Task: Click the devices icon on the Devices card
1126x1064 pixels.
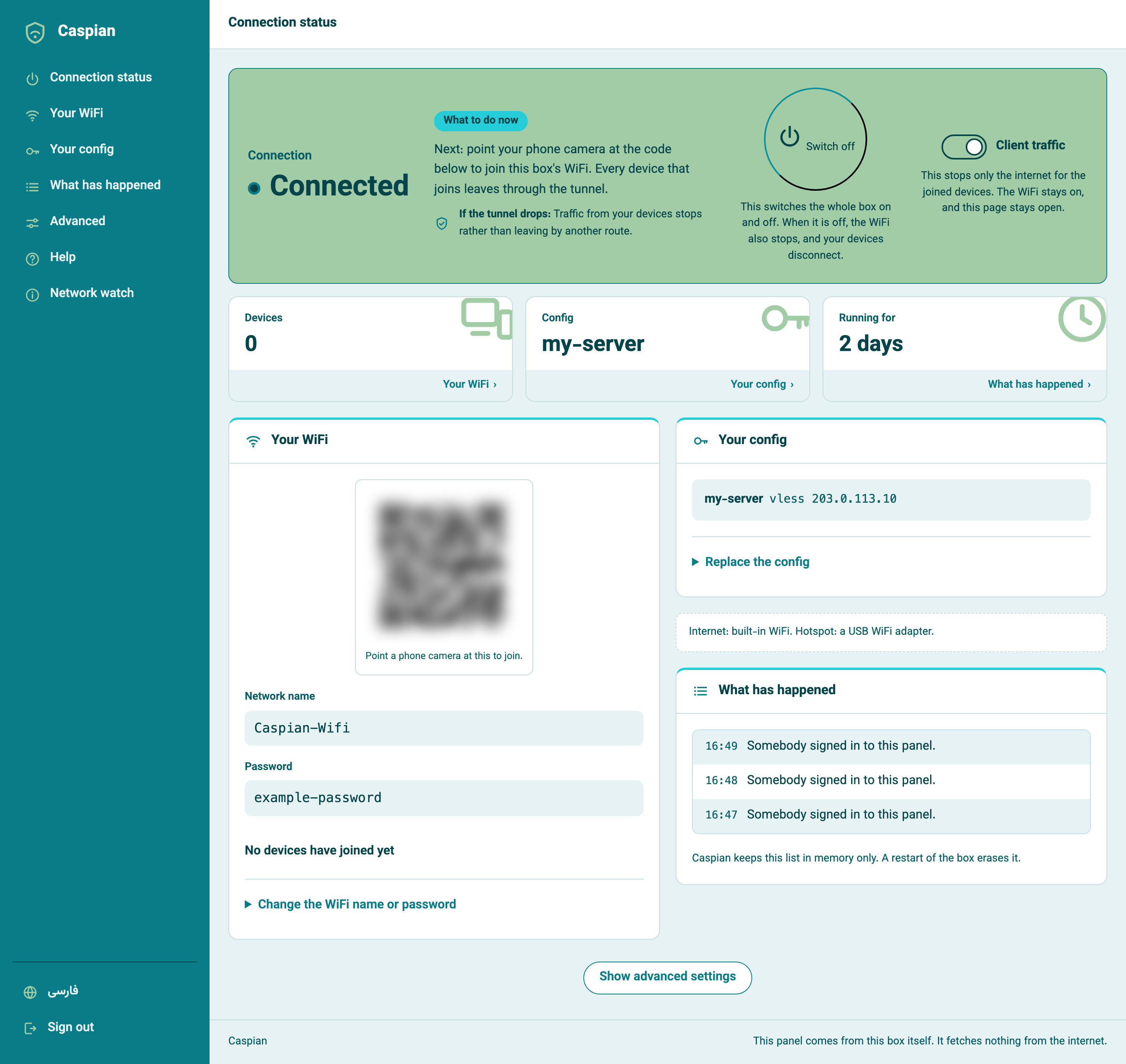Action: (487, 318)
